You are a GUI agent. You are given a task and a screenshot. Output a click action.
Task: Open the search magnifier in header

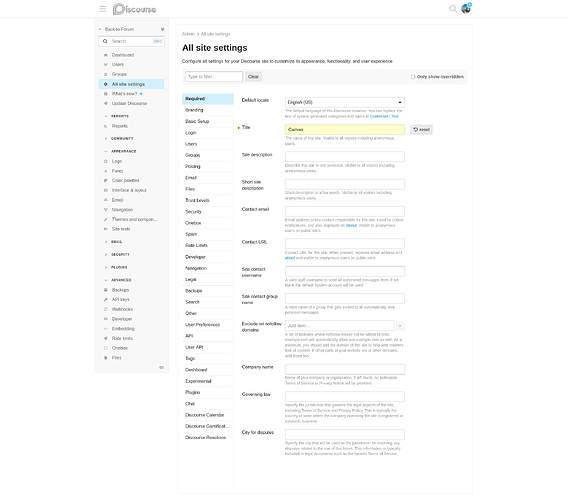(x=453, y=9)
